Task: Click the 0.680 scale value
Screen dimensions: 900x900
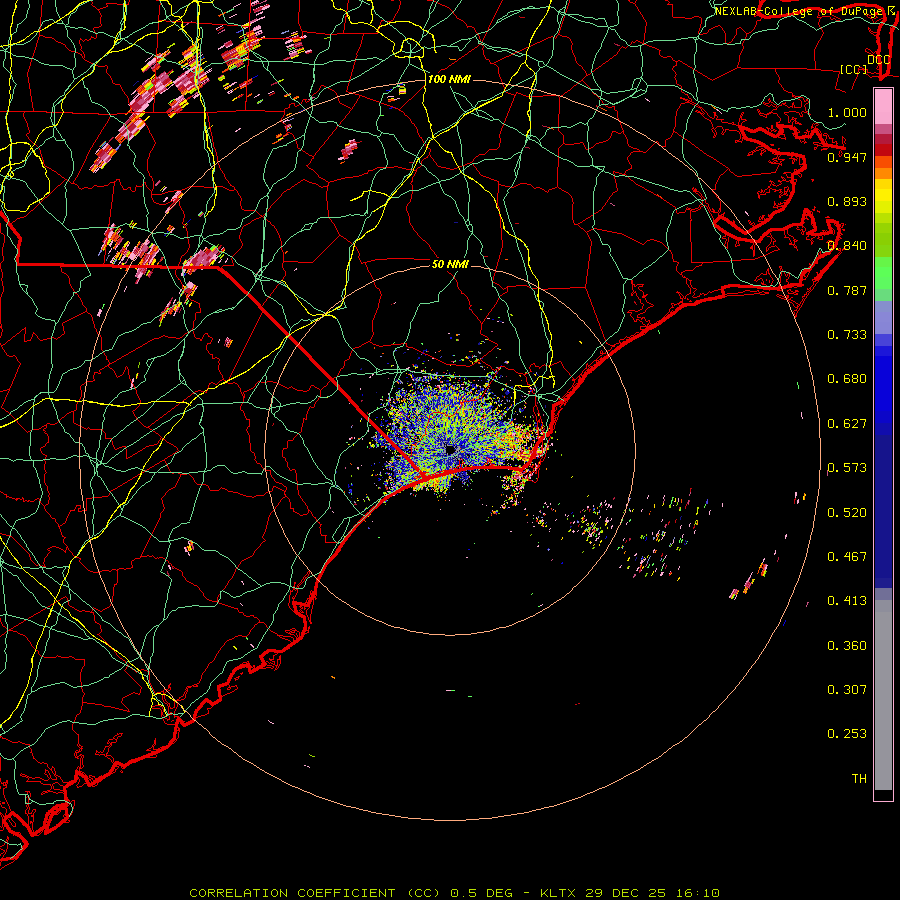Action: click(x=847, y=379)
